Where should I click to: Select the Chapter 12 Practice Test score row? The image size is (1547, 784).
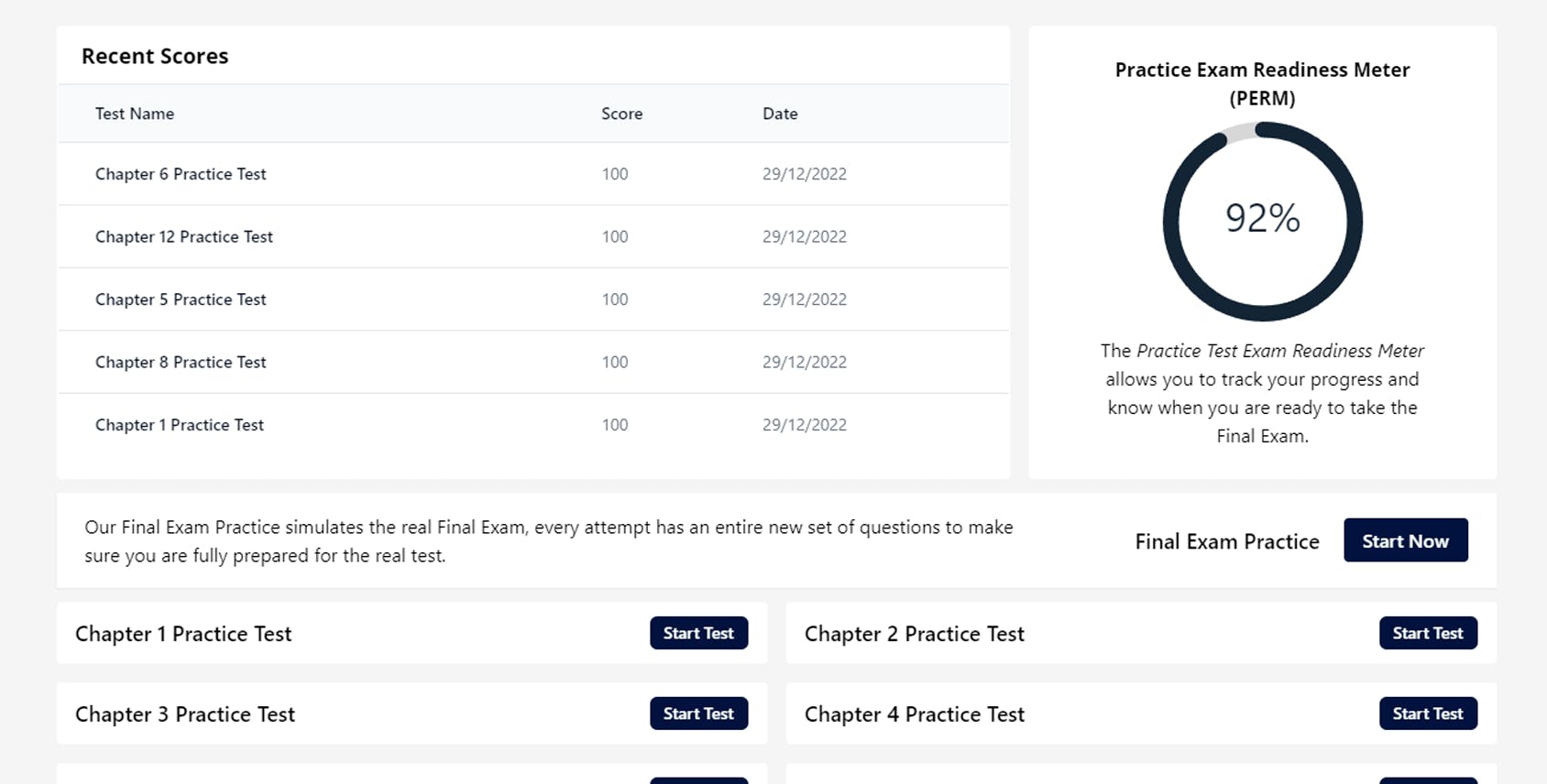[x=184, y=236]
